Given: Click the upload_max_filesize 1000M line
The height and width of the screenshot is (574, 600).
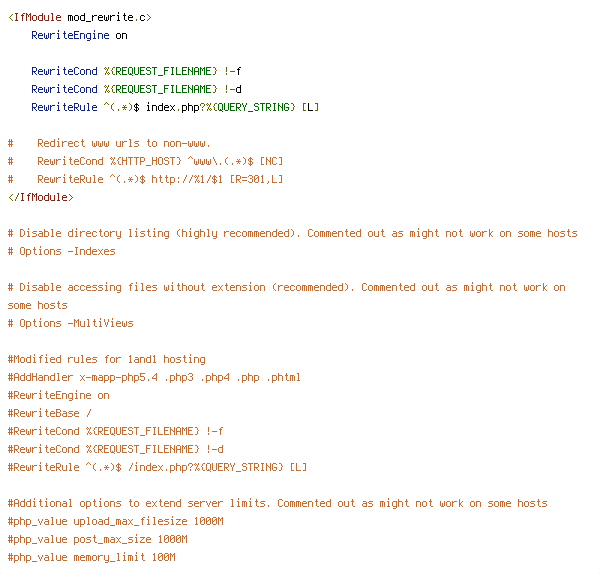Looking at the screenshot, I should 116,521.
